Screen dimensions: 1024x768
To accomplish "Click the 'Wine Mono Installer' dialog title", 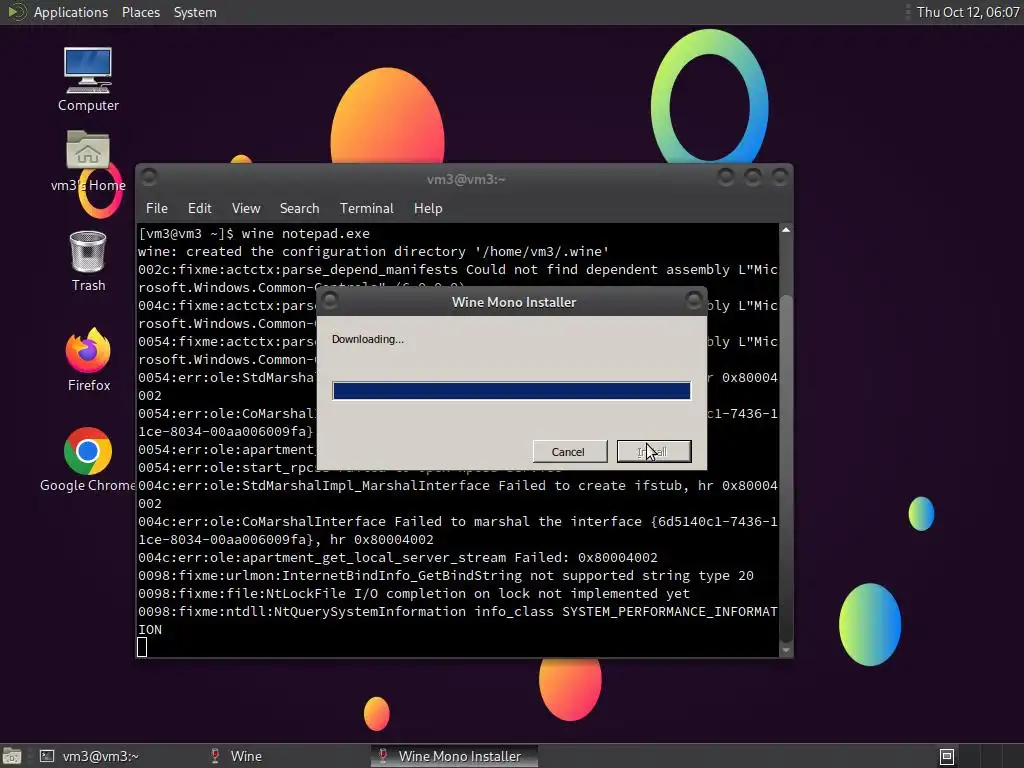I will pos(514,302).
